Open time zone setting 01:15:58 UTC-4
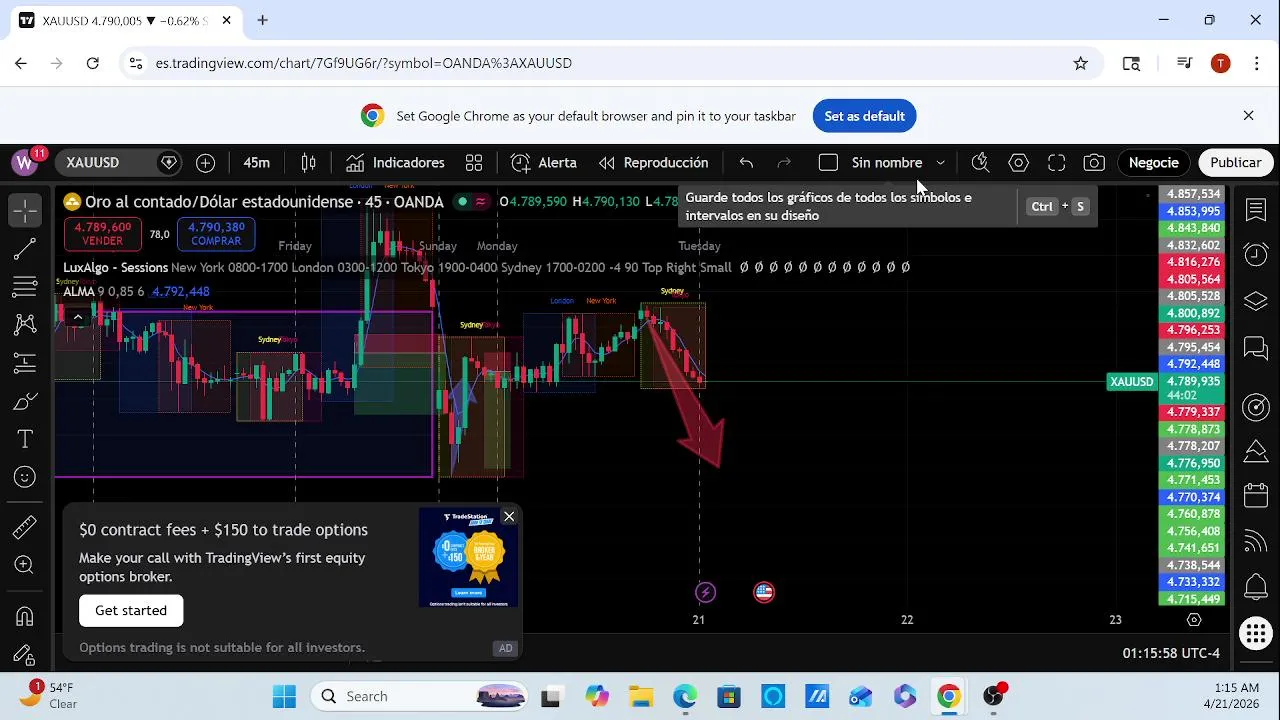Screen dimensions: 1280x720 coord(1171,653)
